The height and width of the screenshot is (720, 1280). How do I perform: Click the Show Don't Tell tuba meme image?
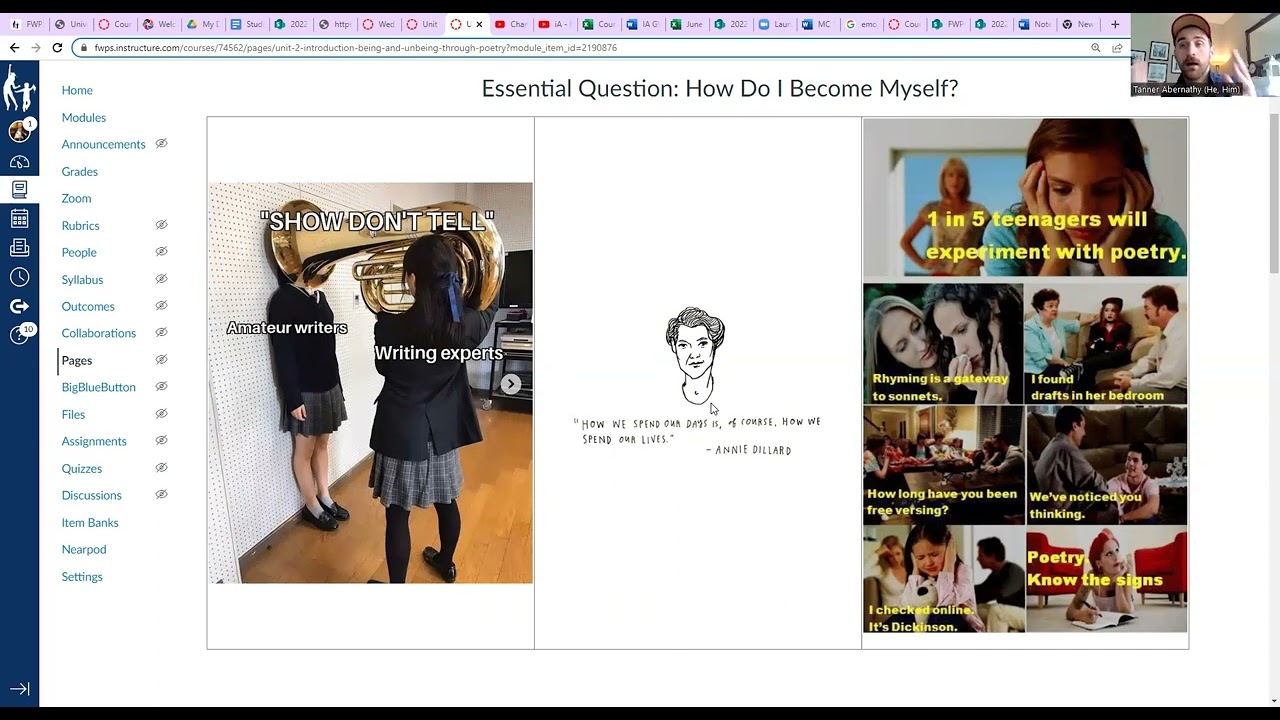(x=371, y=383)
